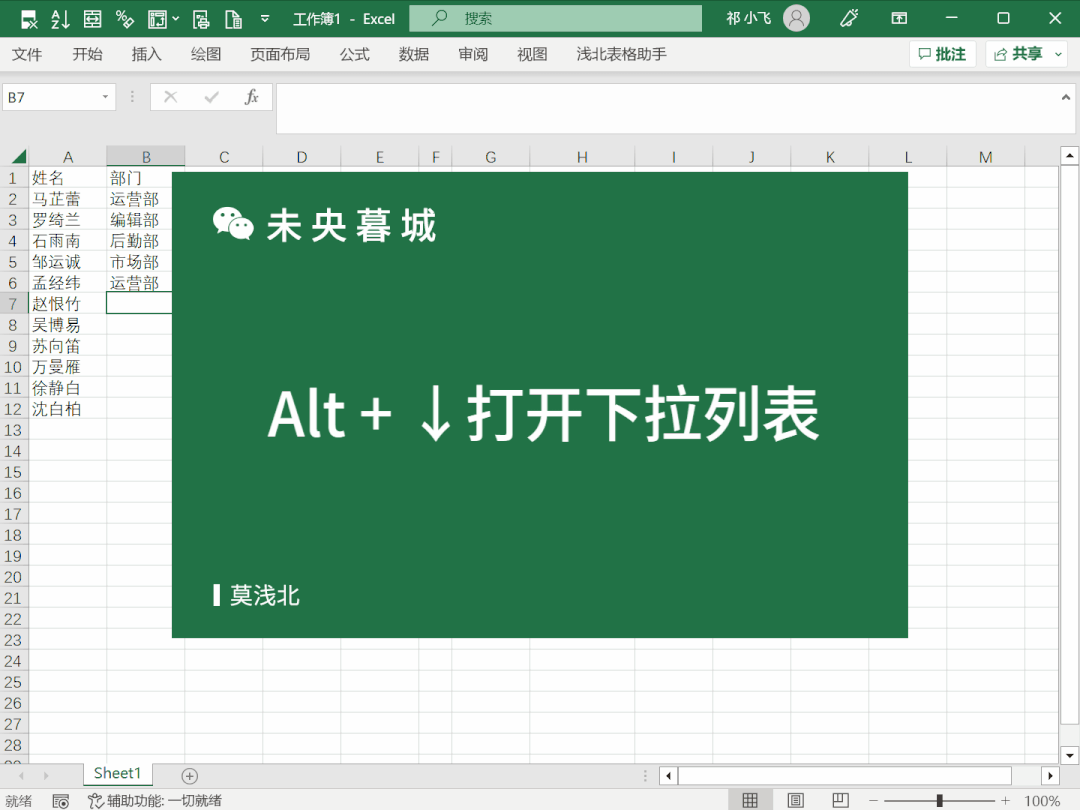The image size is (1080, 810).
Task: Select the A-Z sort icon in Quick Access Toolbar
Action: coord(60,18)
